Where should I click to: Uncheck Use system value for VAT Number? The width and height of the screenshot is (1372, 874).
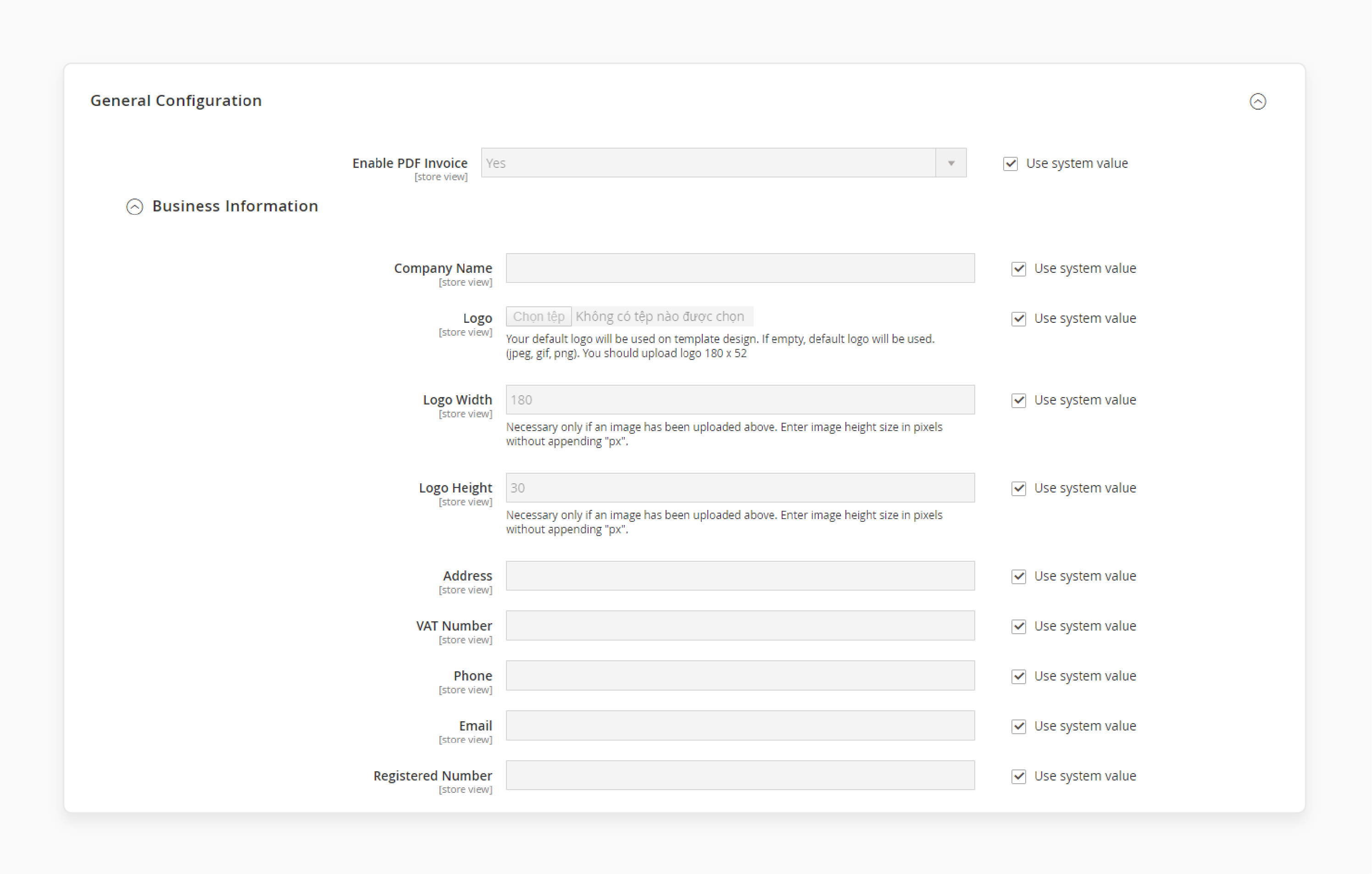(1018, 626)
